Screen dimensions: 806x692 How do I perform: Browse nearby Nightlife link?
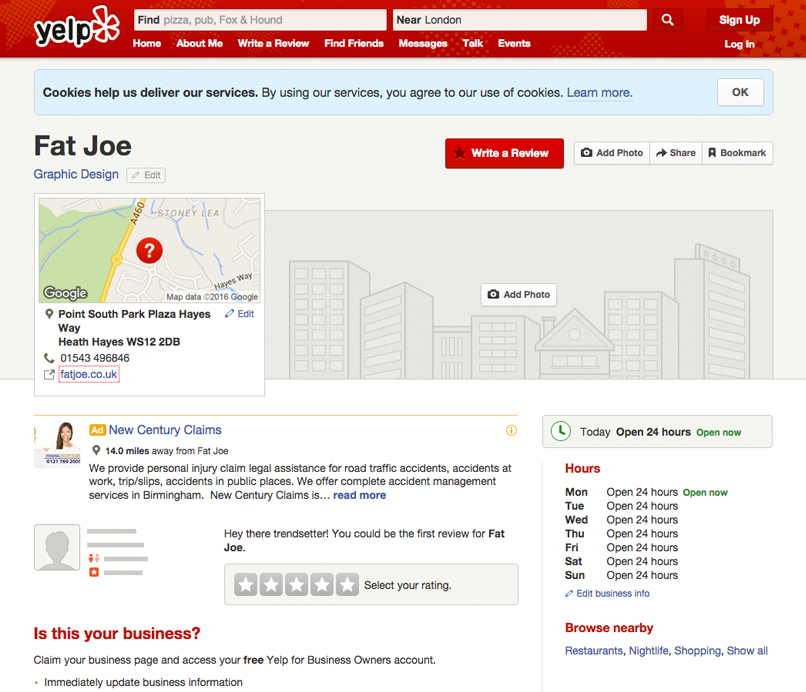tap(649, 651)
